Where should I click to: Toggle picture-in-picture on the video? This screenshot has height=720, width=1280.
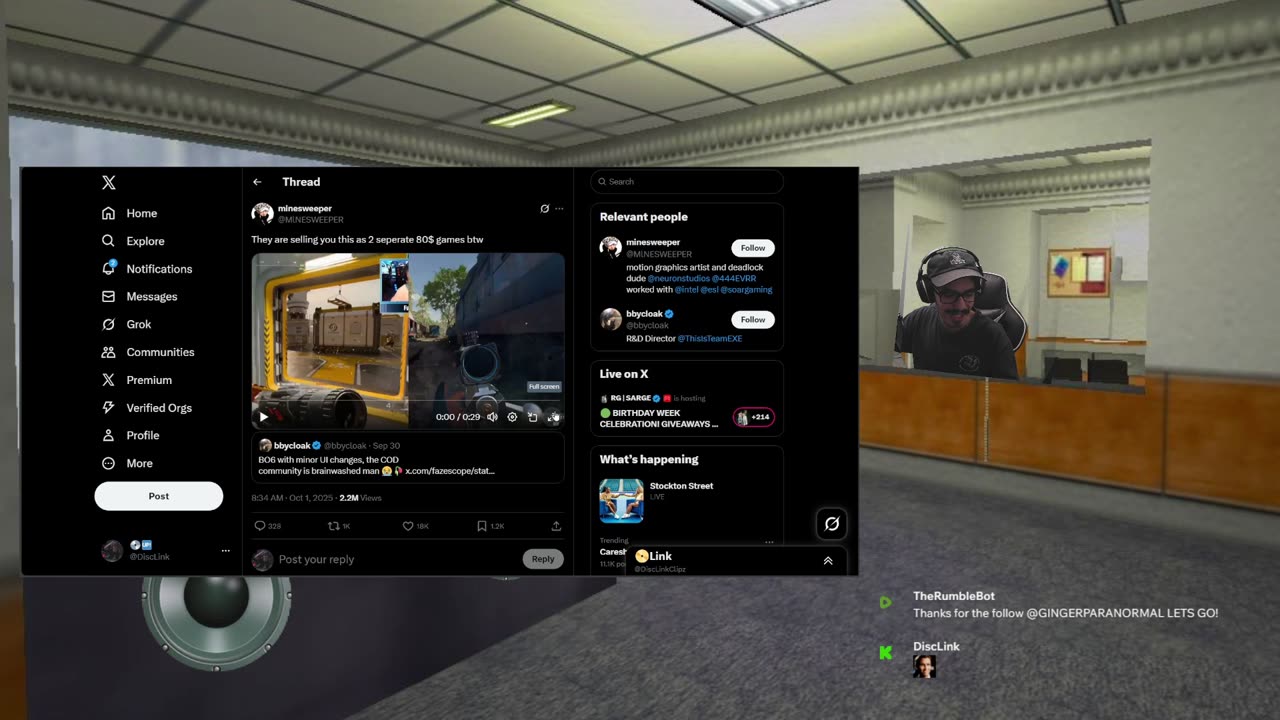(532, 417)
